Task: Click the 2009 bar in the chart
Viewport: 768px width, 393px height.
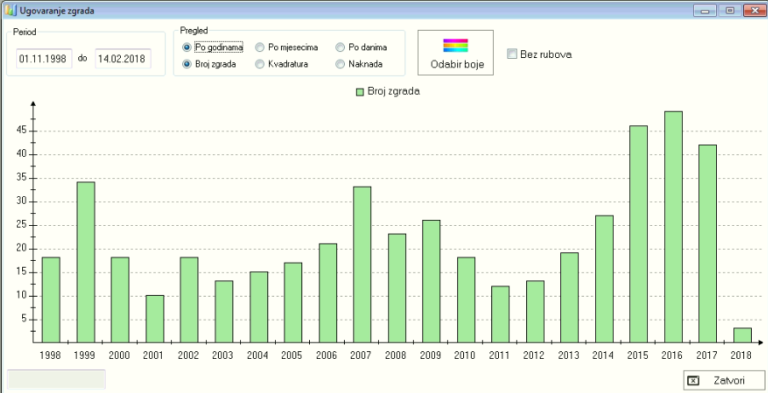Action: 431,281
